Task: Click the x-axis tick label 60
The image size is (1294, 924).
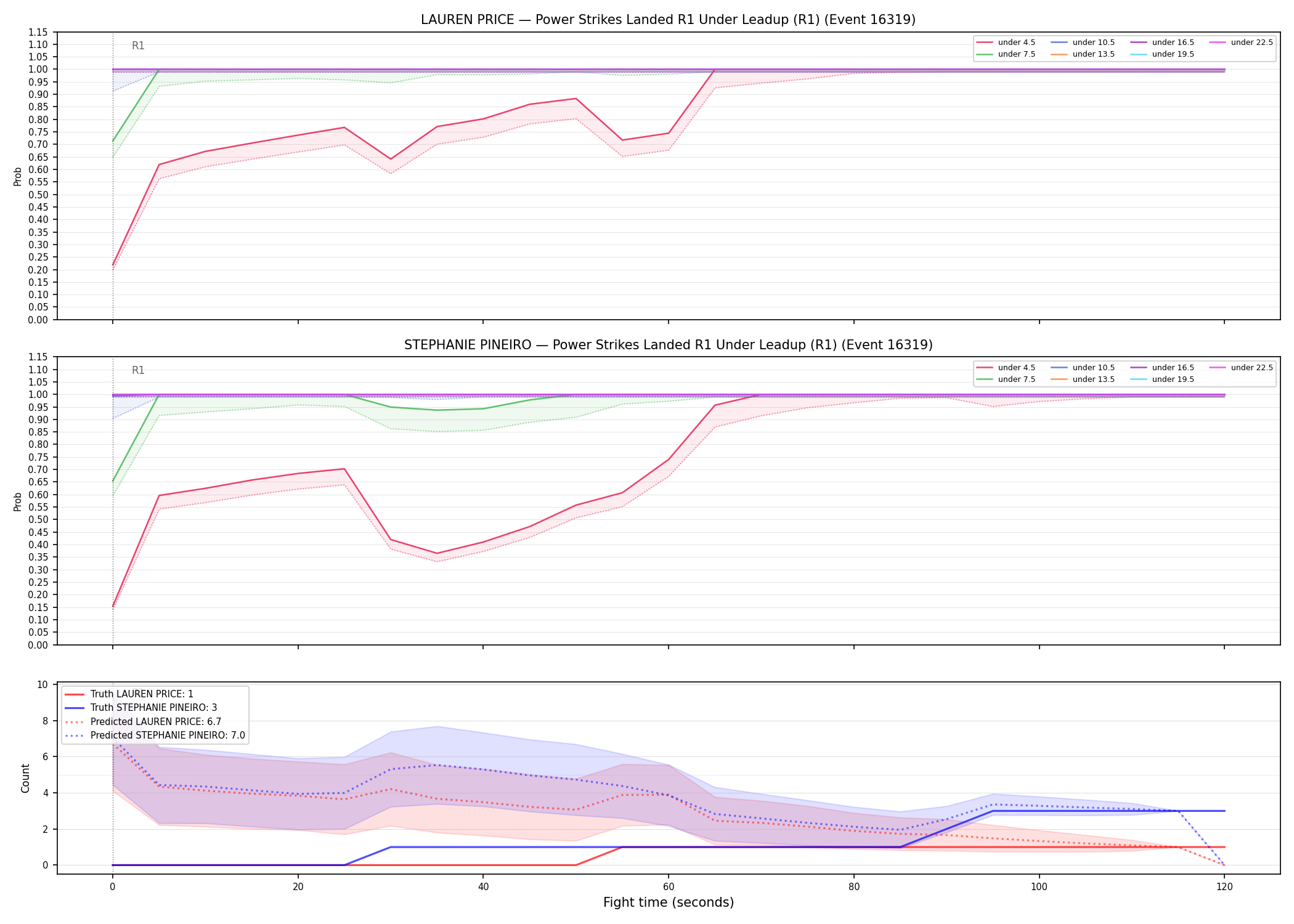Action: [669, 887]
